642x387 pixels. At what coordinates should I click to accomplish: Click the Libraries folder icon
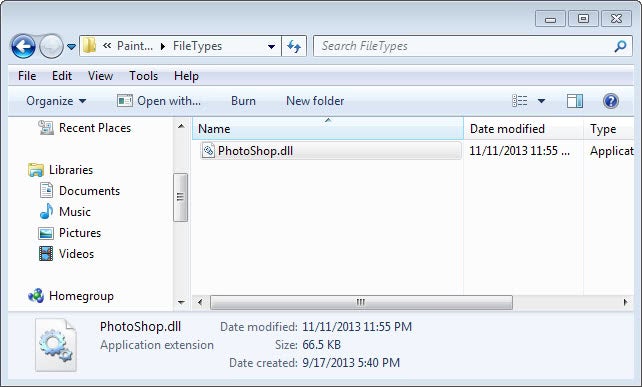36,170
